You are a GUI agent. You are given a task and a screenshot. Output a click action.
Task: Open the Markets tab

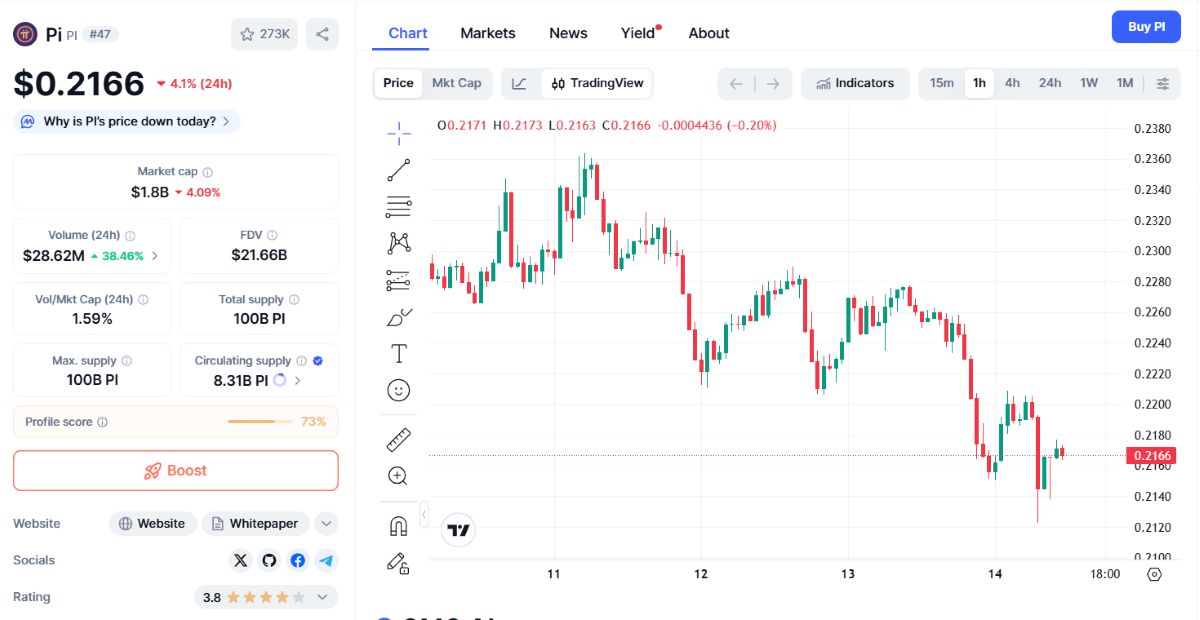click(x=488, y=33)
